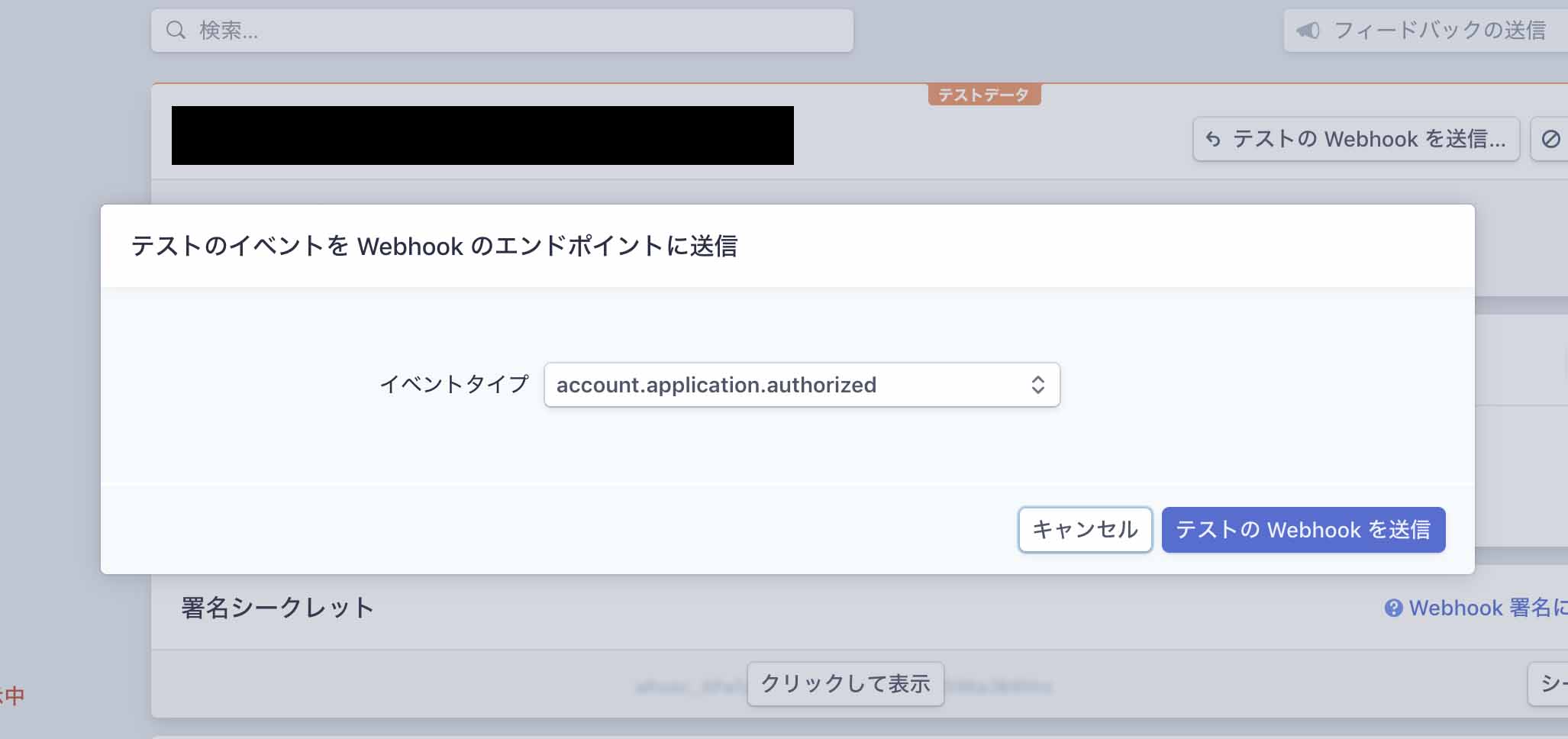Image resolution: width=1568 pixels, height=739 pixels.
Task: Click the up-down arrows of the event type selector
Action: [1037, 385]
